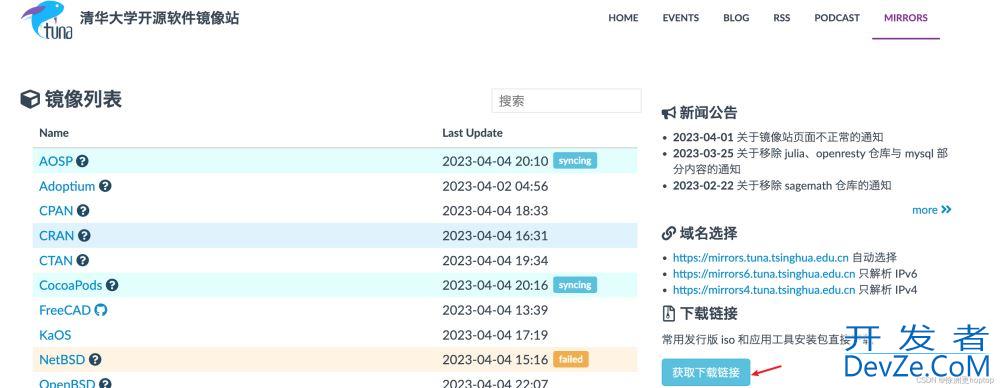
Task: Click timestamp 2023-04-04 17:19
Action: click(495, 335)
